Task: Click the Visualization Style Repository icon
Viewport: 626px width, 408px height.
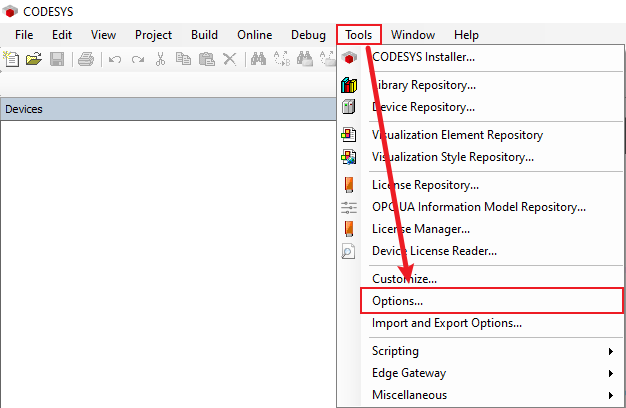Action: coord(349,157)
